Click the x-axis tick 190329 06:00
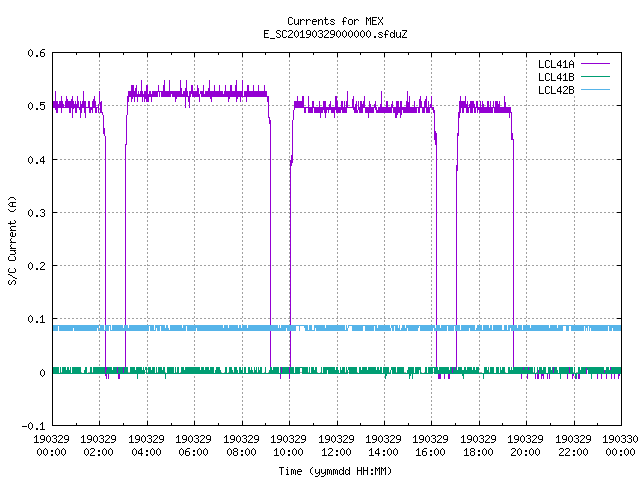This screenshot has width=640, height=480. point(193,446)
